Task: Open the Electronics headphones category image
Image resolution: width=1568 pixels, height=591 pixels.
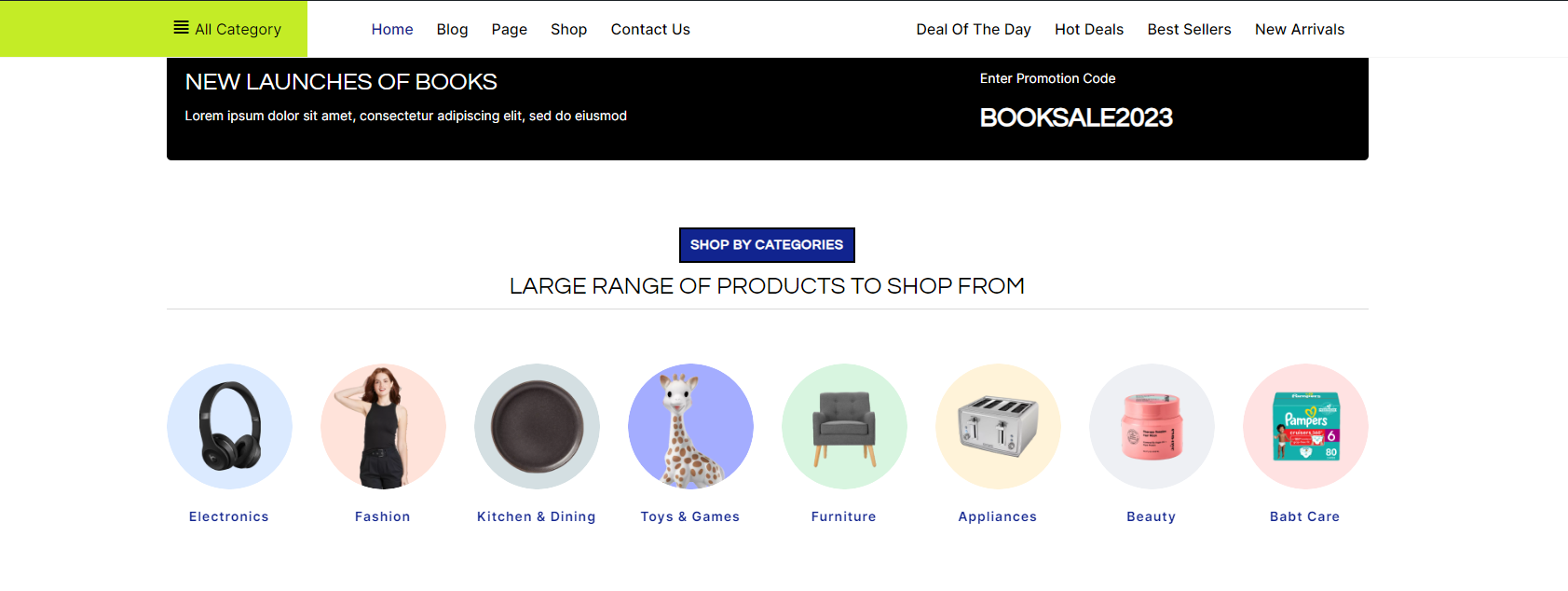Action: (x=229, y=426)
